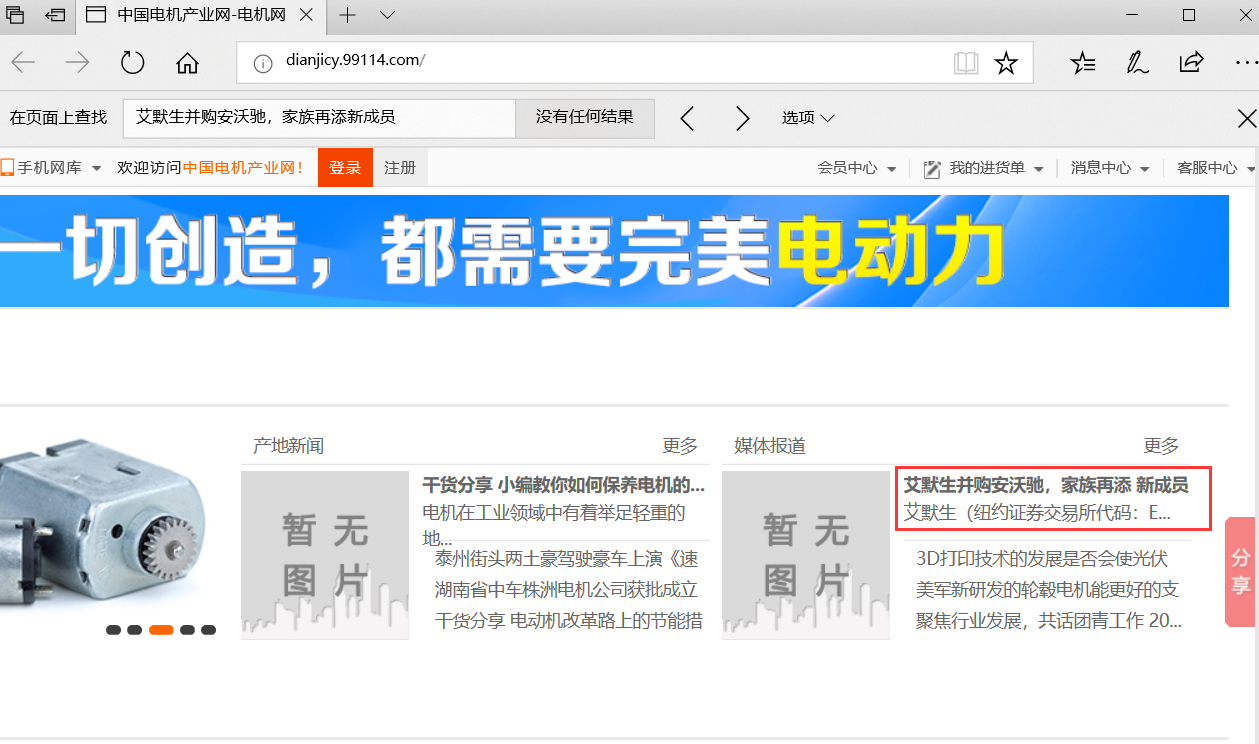Select the first carousel dot
This screenshot has height=744, width=1259.
113,630
